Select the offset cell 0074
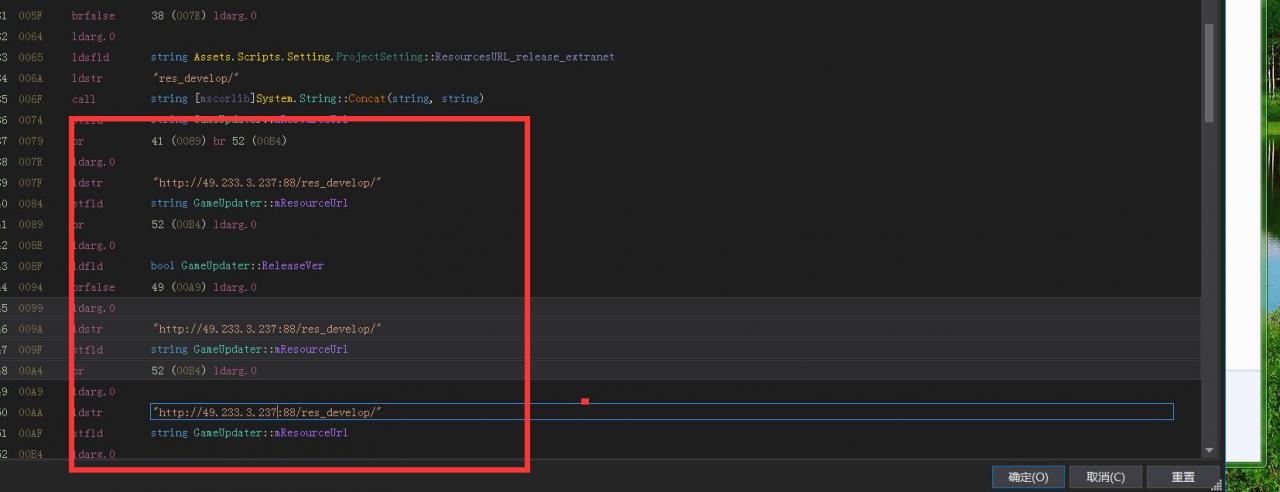Viewport: 1280px width, 492px height. tap(31, 120)
